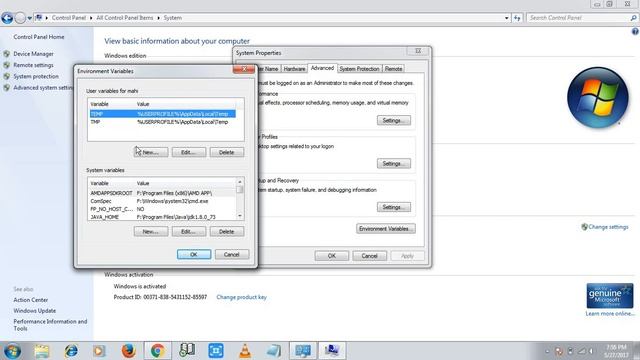Click the Environment Variables... button
The image size is (640, 360).
(x=386, y=229)
